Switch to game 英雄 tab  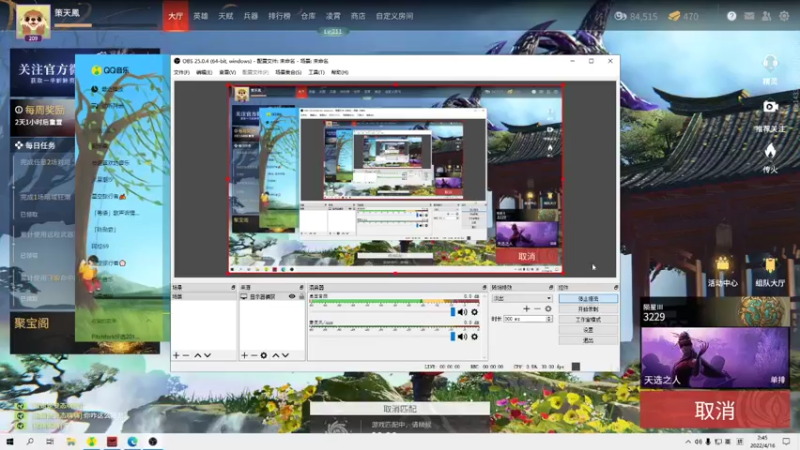point(201,16)
